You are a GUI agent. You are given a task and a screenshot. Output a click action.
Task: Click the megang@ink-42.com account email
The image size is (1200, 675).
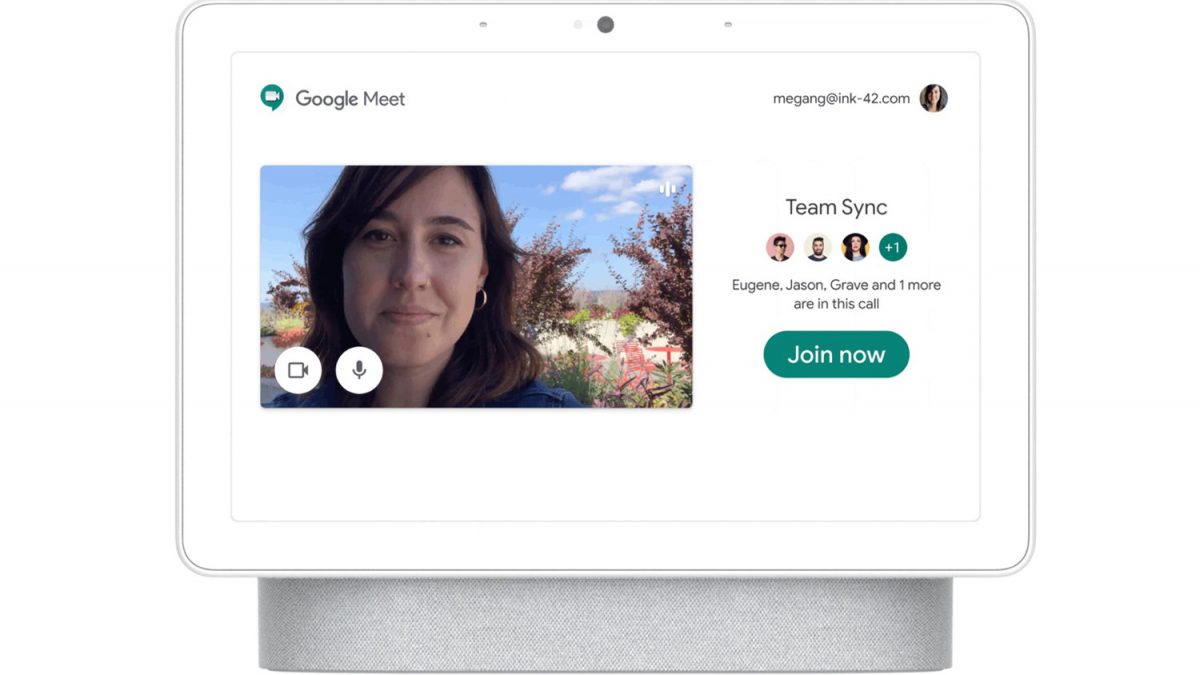[x=841, y=98]
